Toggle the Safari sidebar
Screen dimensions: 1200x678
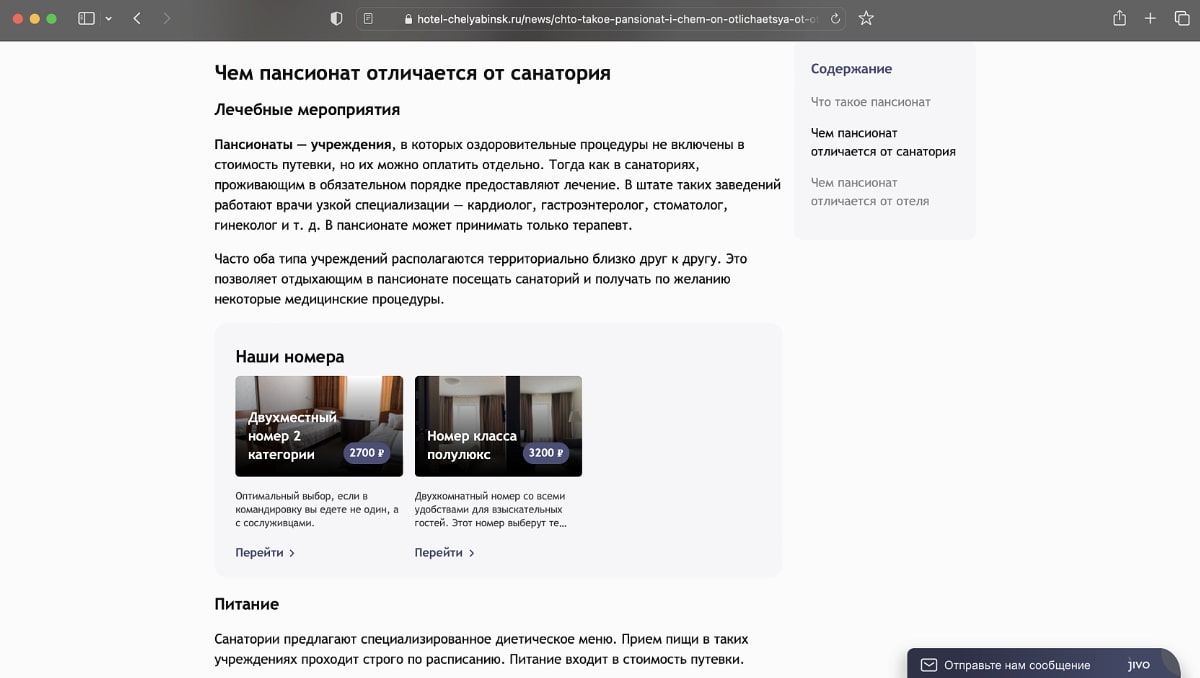coord(86,17)
